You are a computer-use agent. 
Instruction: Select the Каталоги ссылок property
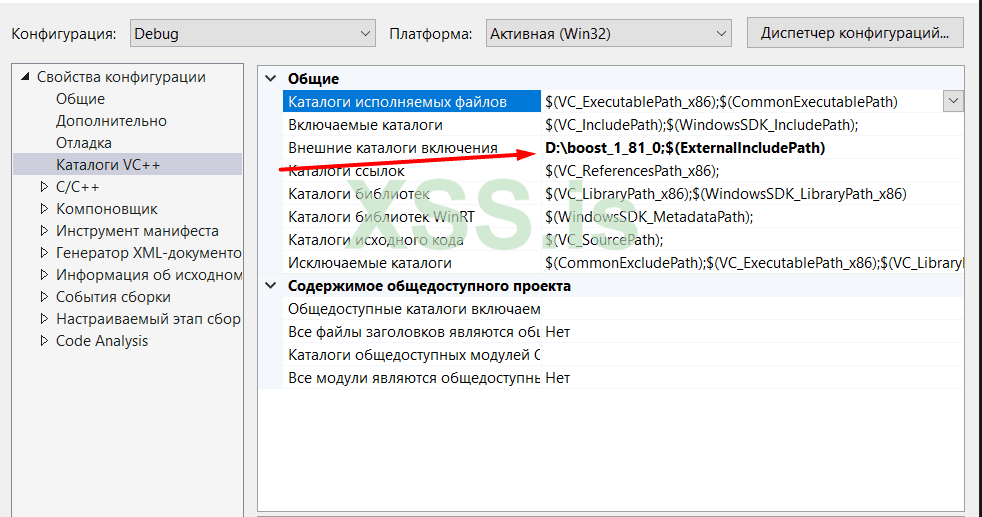(x=411, y=171)
